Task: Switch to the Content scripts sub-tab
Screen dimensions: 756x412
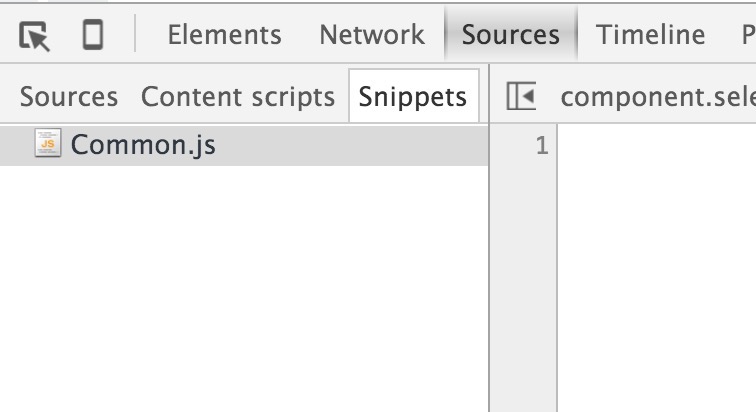Action: [x=238, y=97]
